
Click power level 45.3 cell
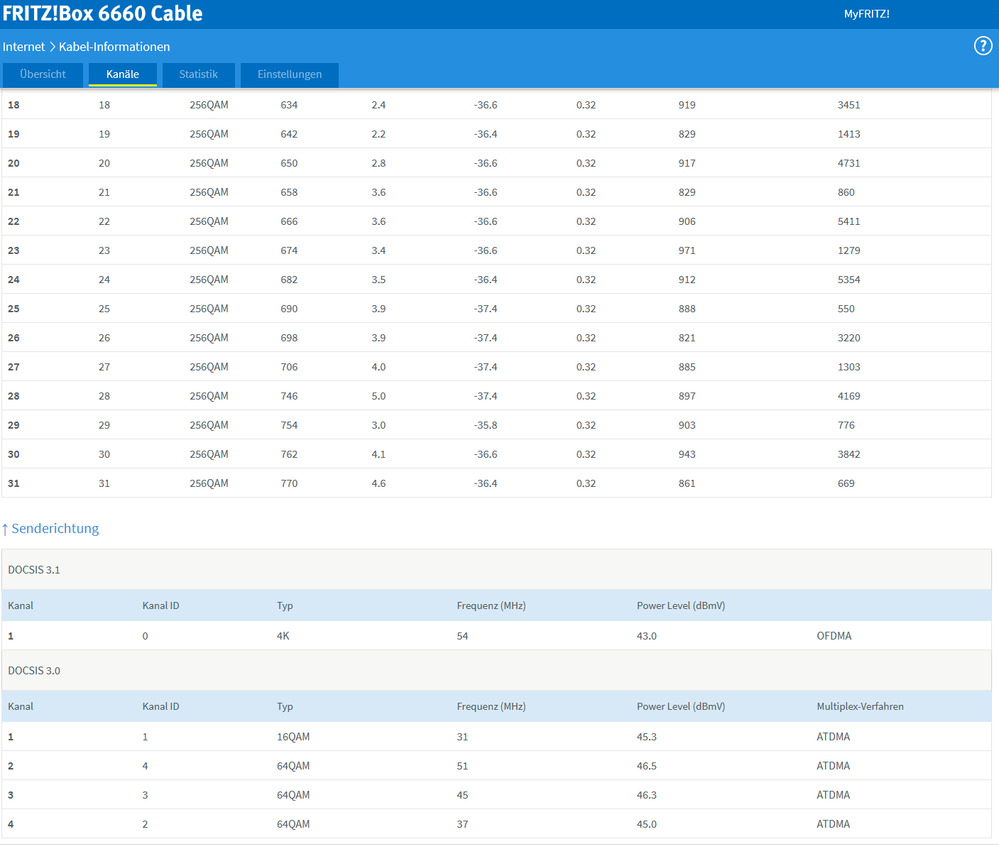[647, 737]
